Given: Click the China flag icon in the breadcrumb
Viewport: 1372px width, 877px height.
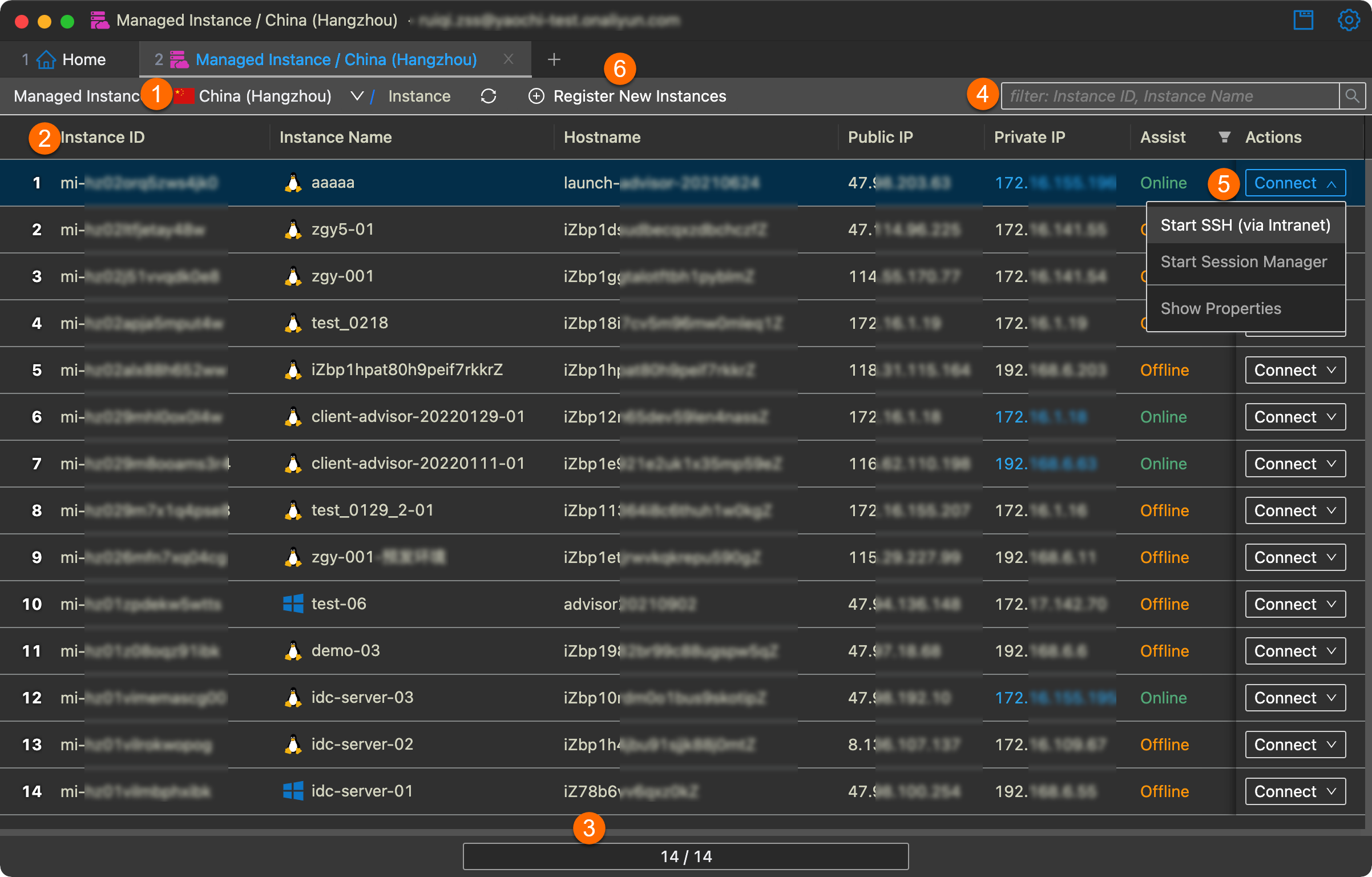Looking at the screenshot, I should tap(184, 95).
